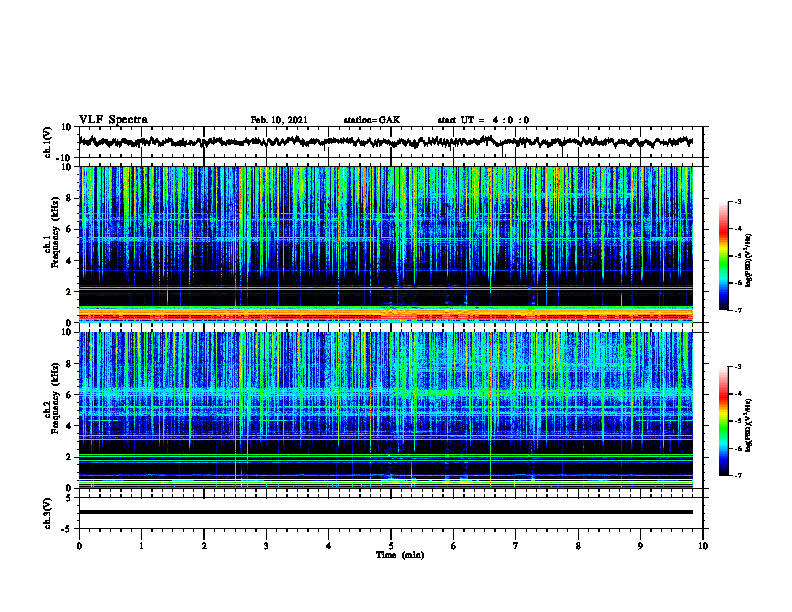
Task: Click the "station=GAK" header text
Action: tap(372, 120)
